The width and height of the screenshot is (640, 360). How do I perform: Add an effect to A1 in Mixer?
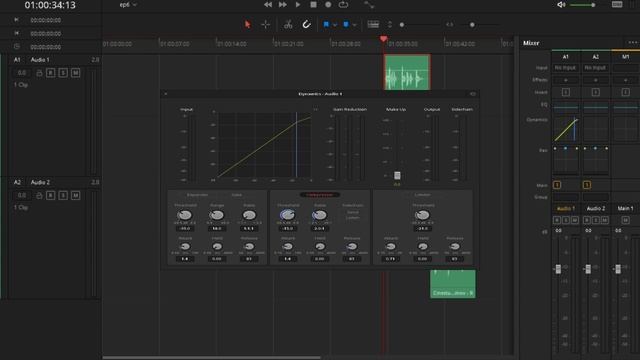coord(566,80)
